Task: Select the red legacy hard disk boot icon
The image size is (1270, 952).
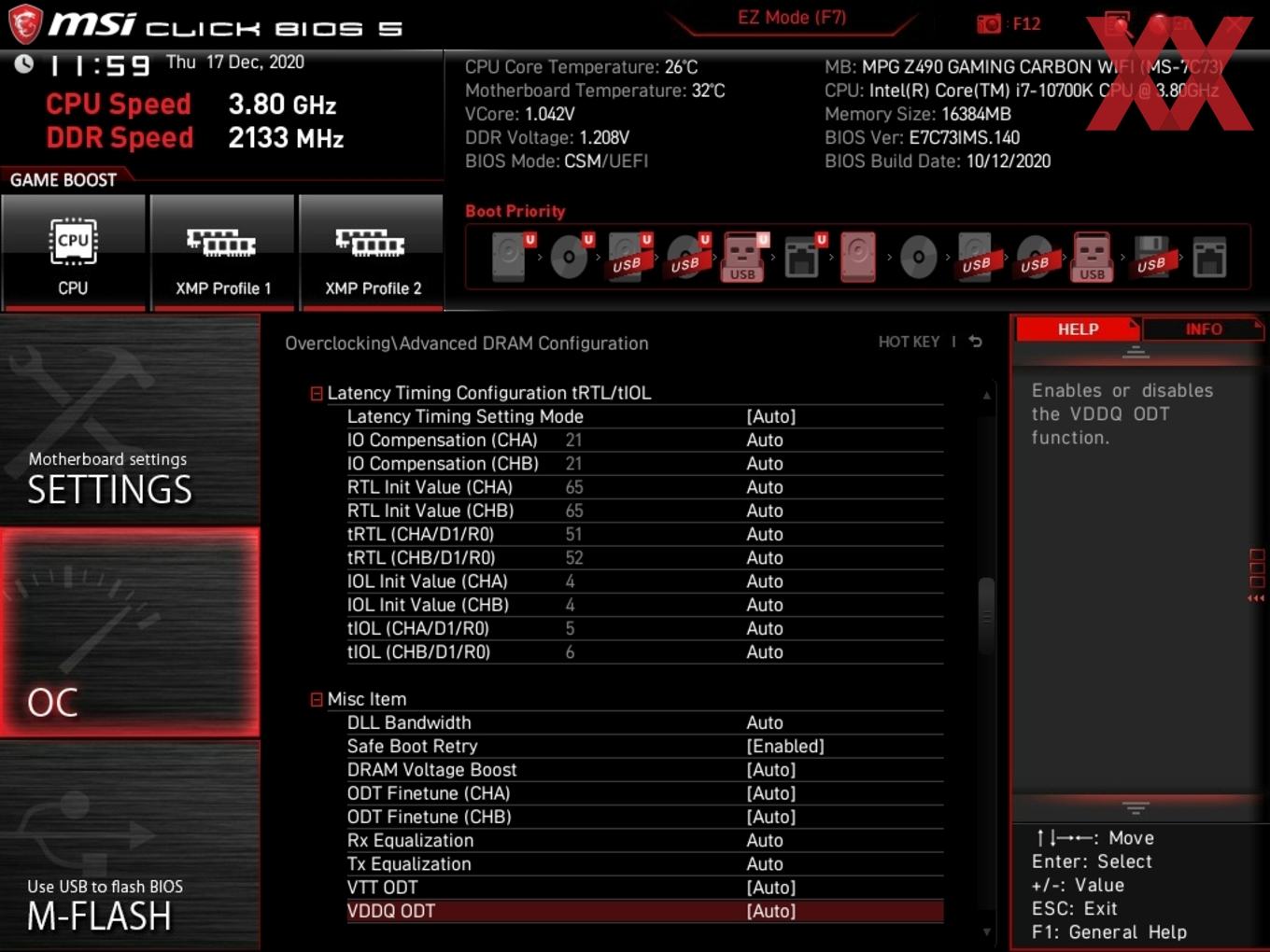Action: point(858,257)
